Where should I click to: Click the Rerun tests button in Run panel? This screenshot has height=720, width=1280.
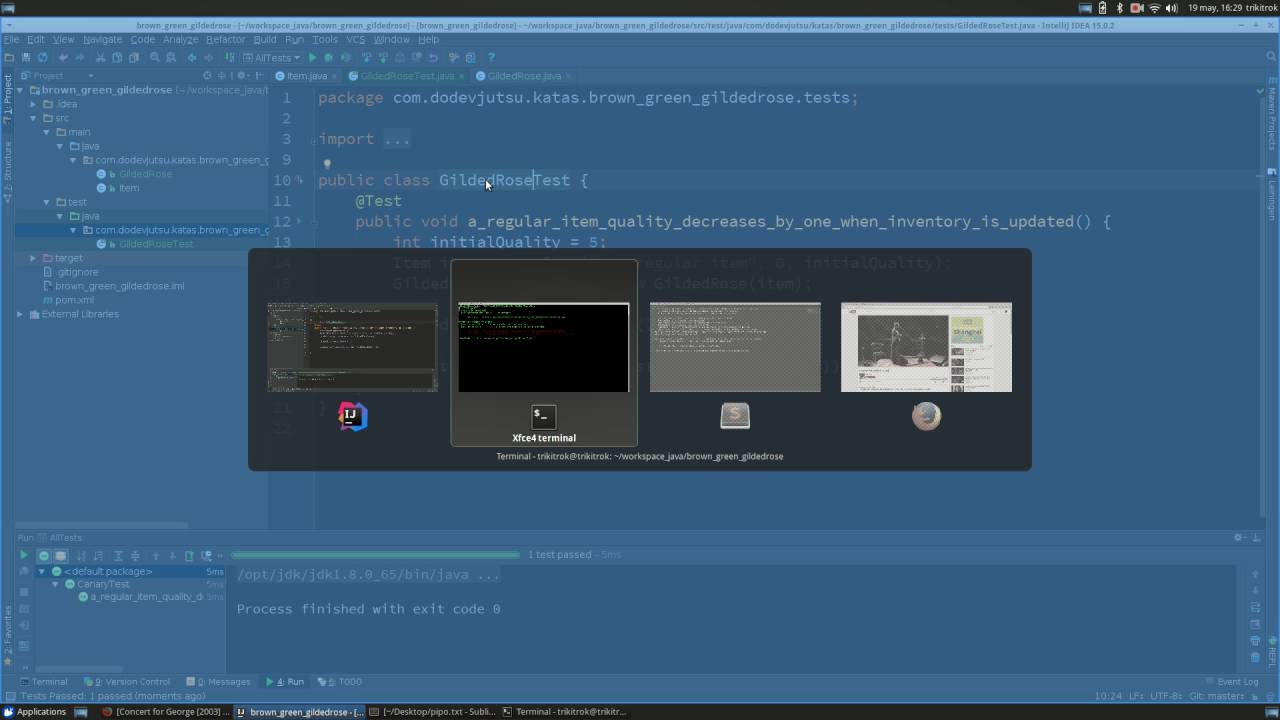coord(24,555)
